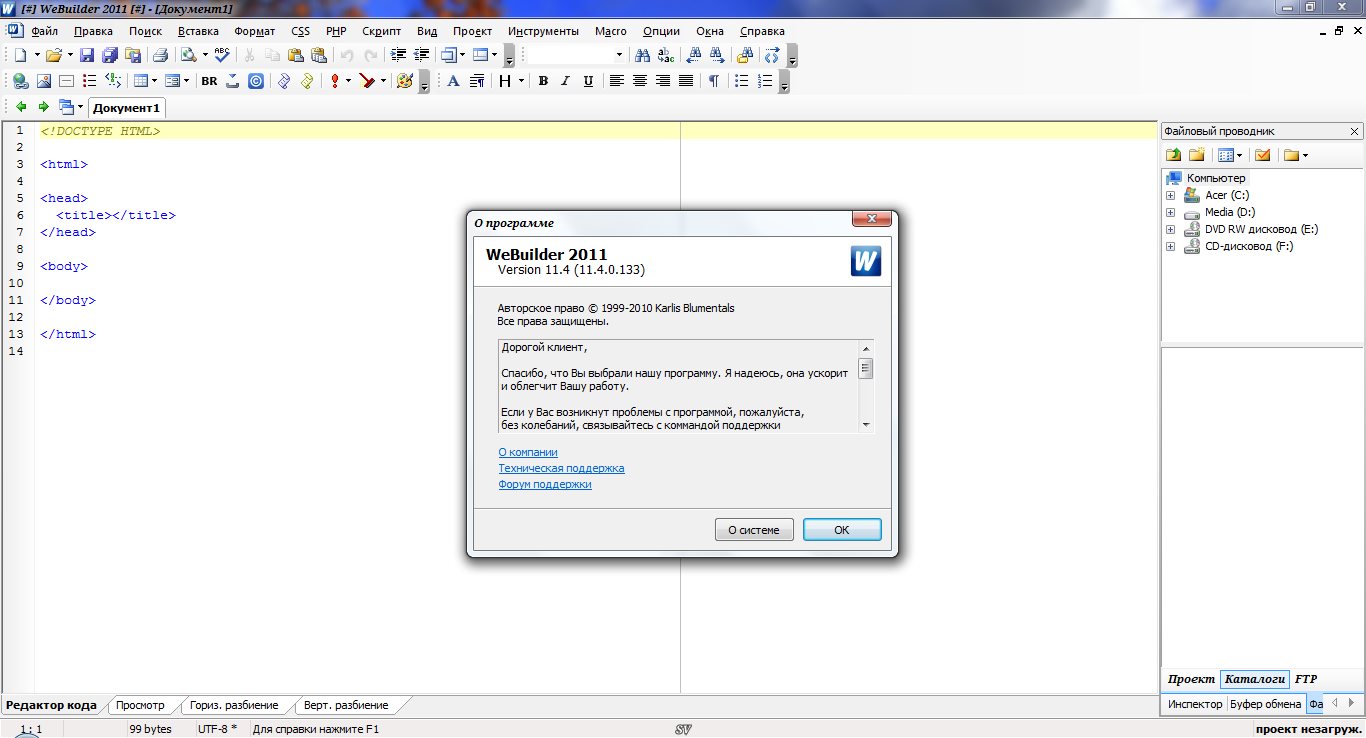
Task: Expand the Media (D:) drive node
Action: (x=1170, y=212)
